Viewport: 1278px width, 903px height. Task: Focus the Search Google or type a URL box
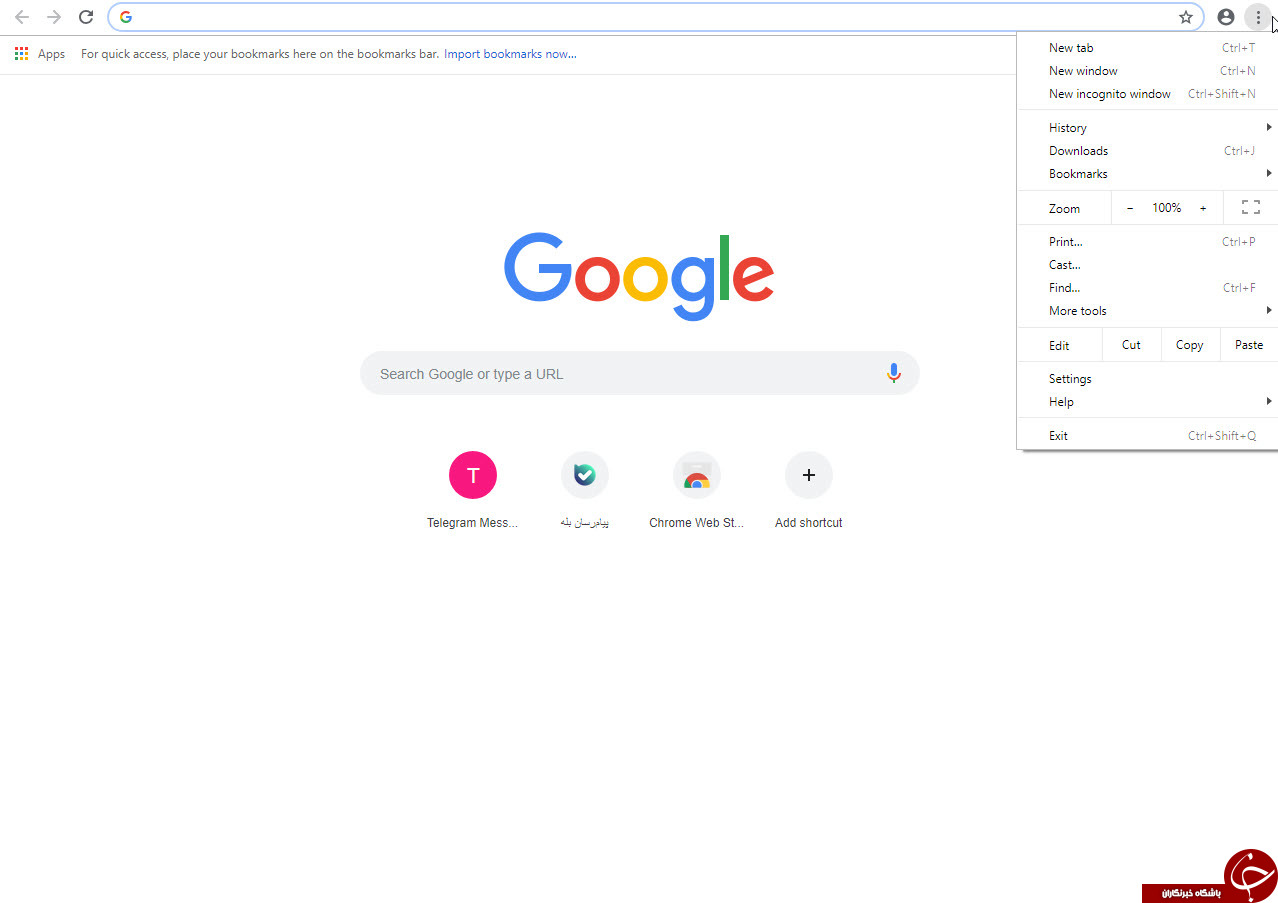640,373
